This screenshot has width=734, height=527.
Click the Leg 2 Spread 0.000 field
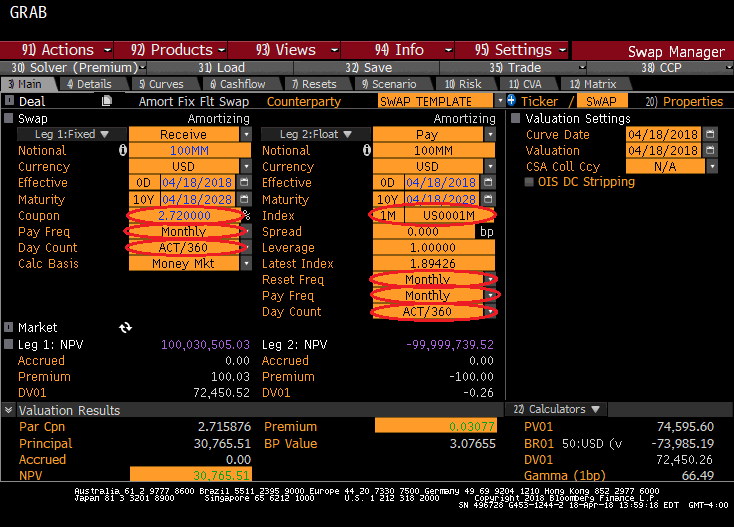[x=424, y=232]
